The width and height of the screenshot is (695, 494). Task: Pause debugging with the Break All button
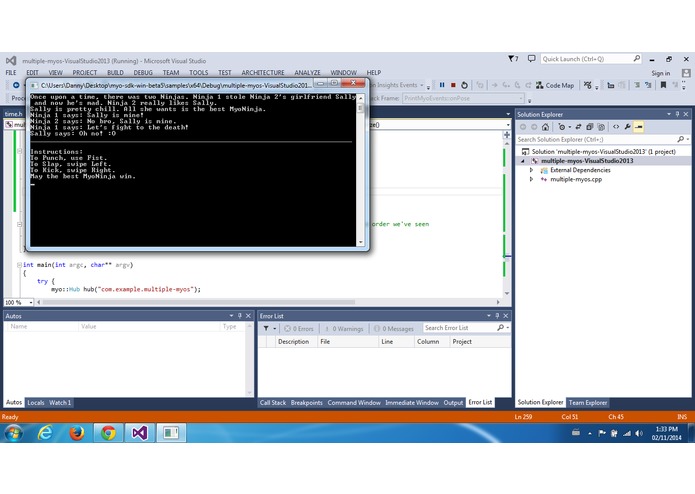point(442,85)
